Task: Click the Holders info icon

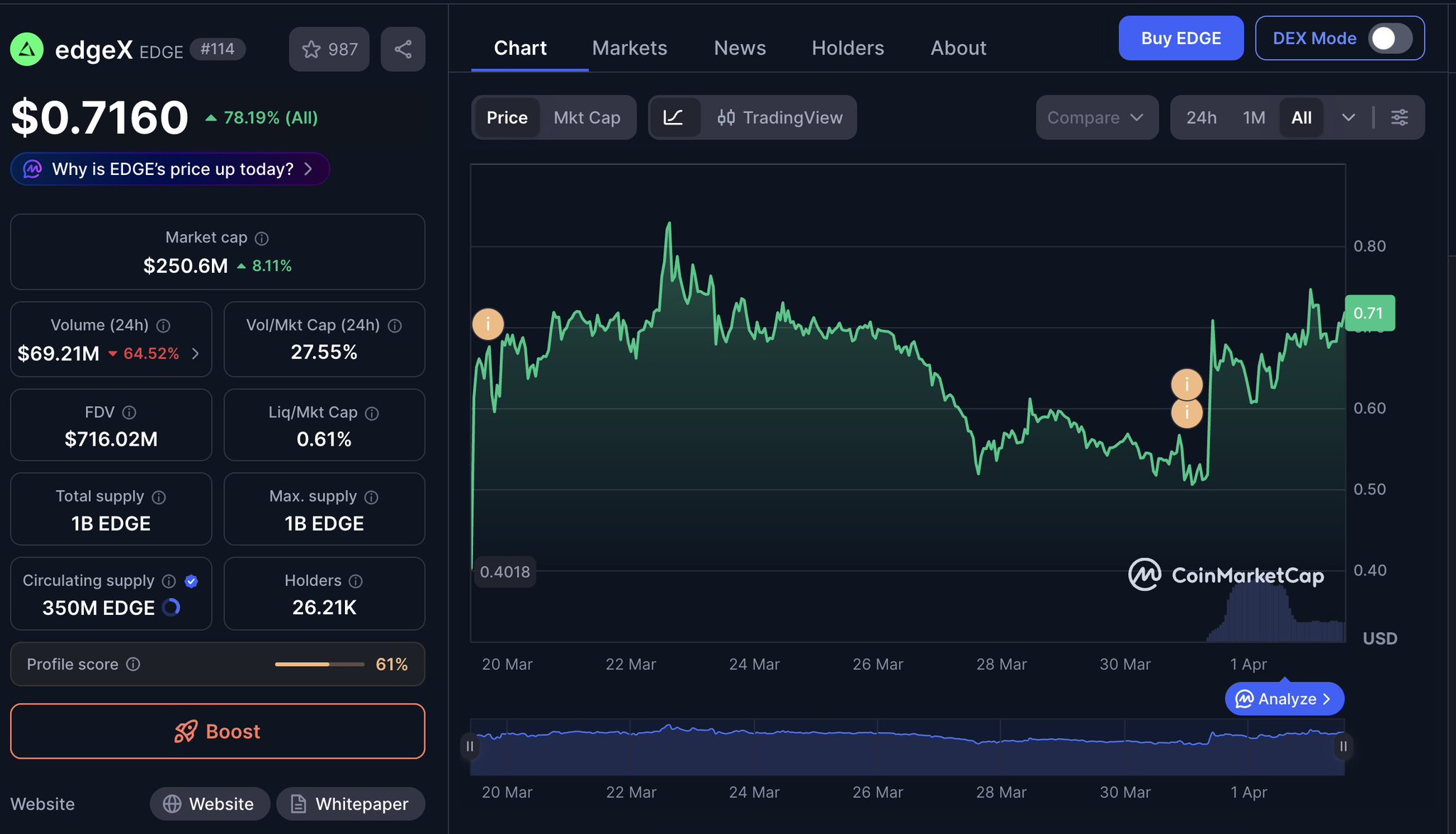Action: (x=356, y=581)
